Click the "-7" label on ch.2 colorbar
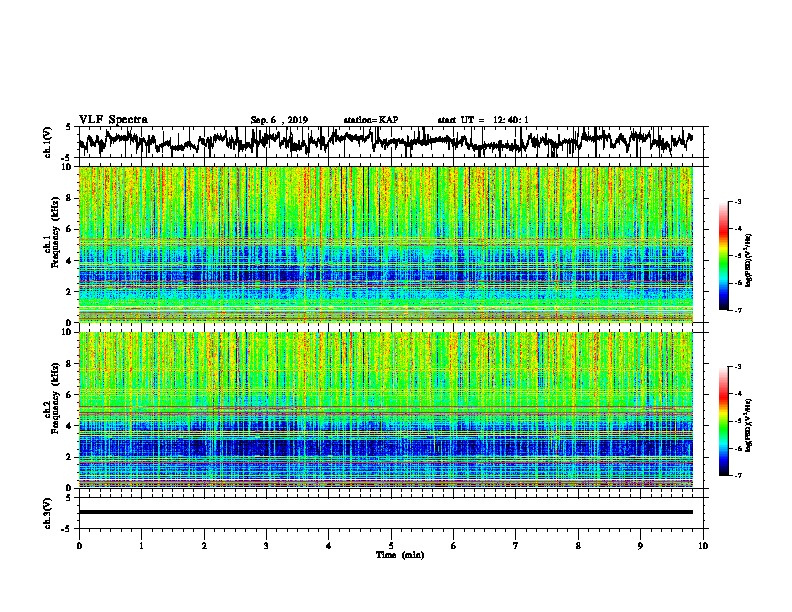792x612 pixels. tap(737, 475)
